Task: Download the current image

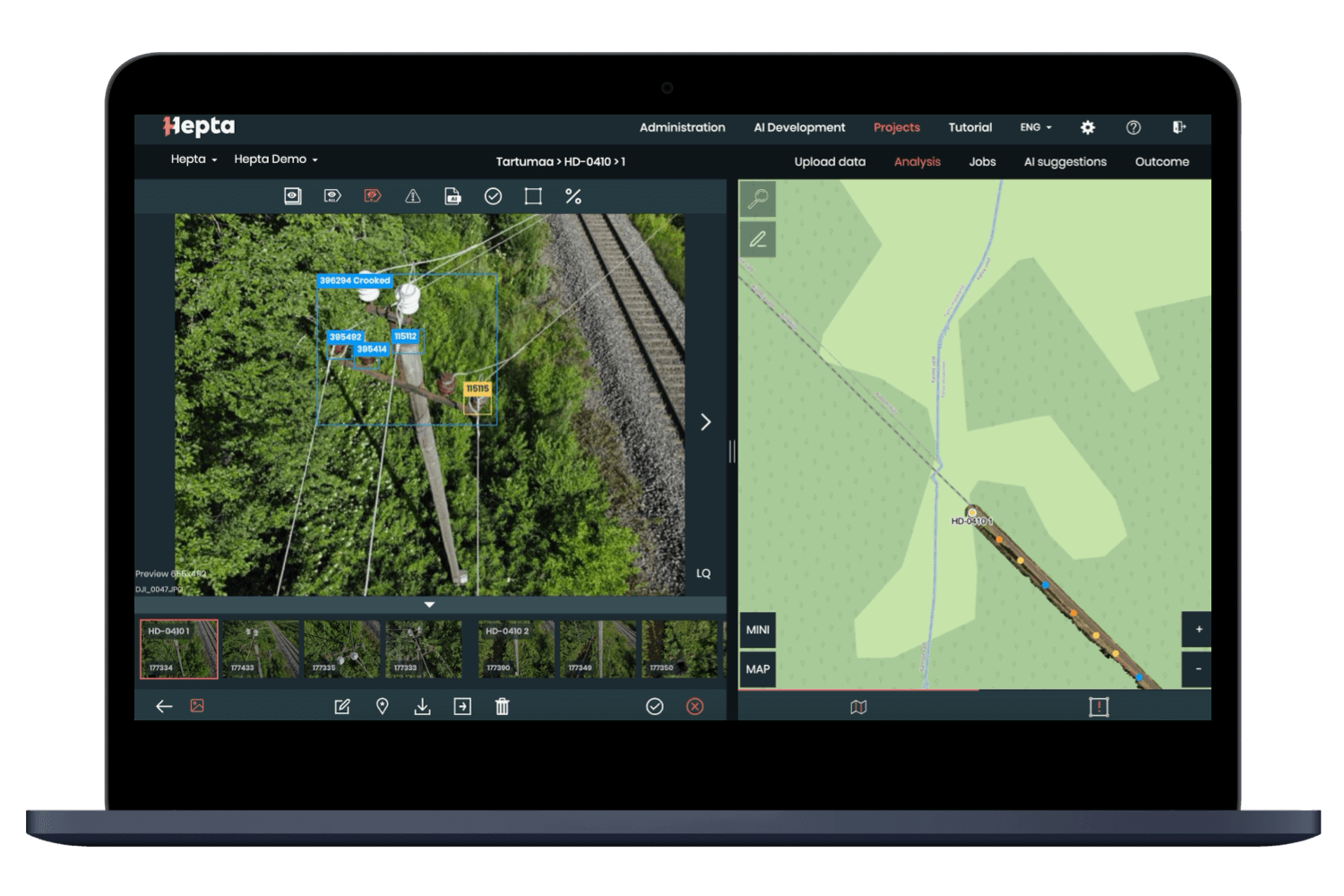Action: (423, 707)
